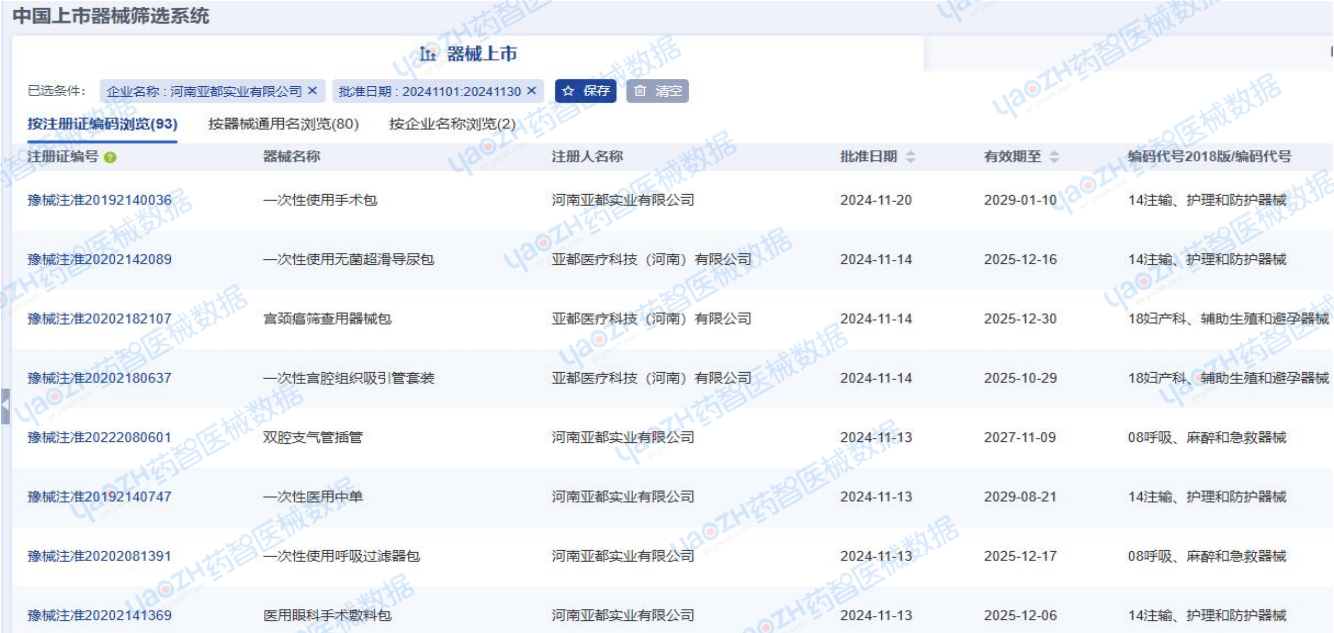Save the selected filter conditions with 保存
This screenshot has height=633, width=1334.
586,91
